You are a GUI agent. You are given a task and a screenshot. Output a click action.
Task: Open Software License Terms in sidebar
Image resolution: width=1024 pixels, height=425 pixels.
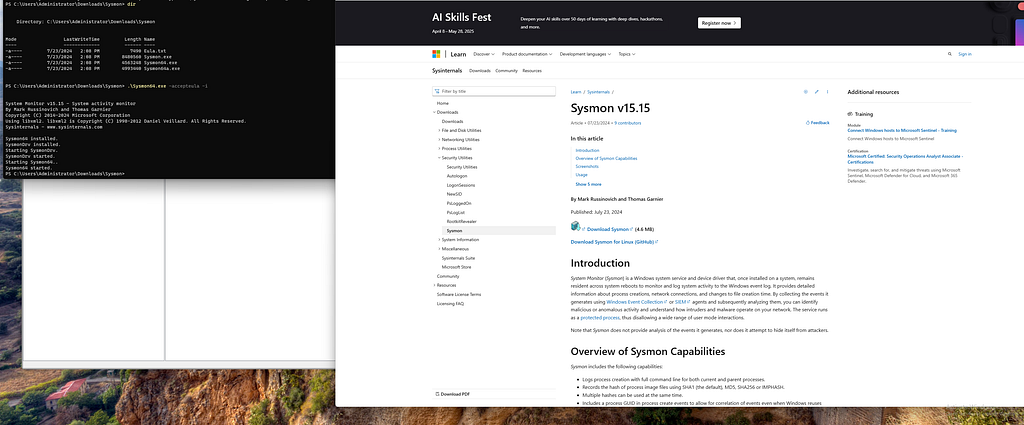click(459, 294)
